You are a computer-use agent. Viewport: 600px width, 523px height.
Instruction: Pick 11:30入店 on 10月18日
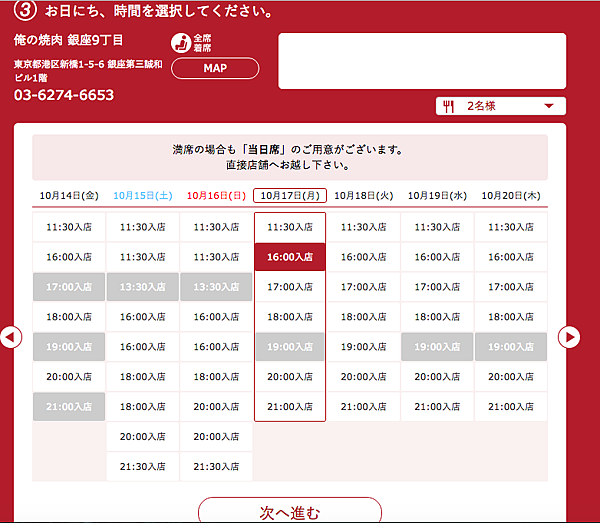364,227
